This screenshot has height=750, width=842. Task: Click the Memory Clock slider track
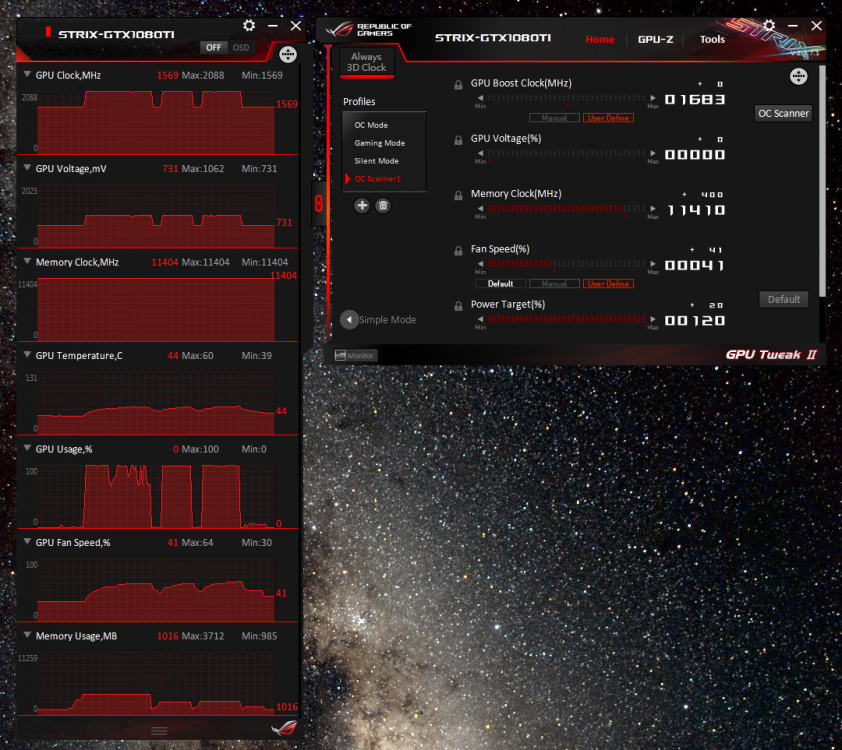point(567,208)
